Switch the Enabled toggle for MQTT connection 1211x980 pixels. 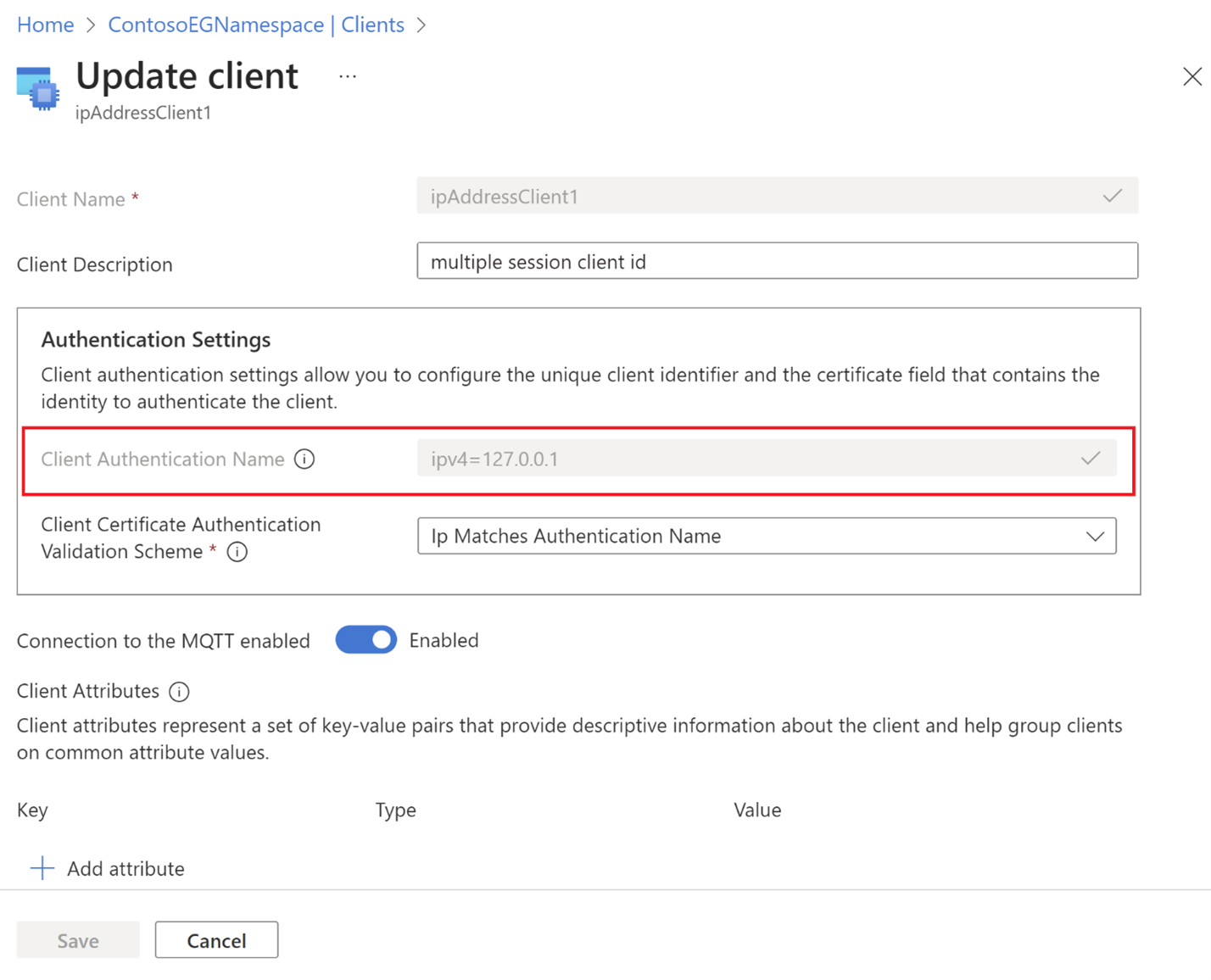366,639
